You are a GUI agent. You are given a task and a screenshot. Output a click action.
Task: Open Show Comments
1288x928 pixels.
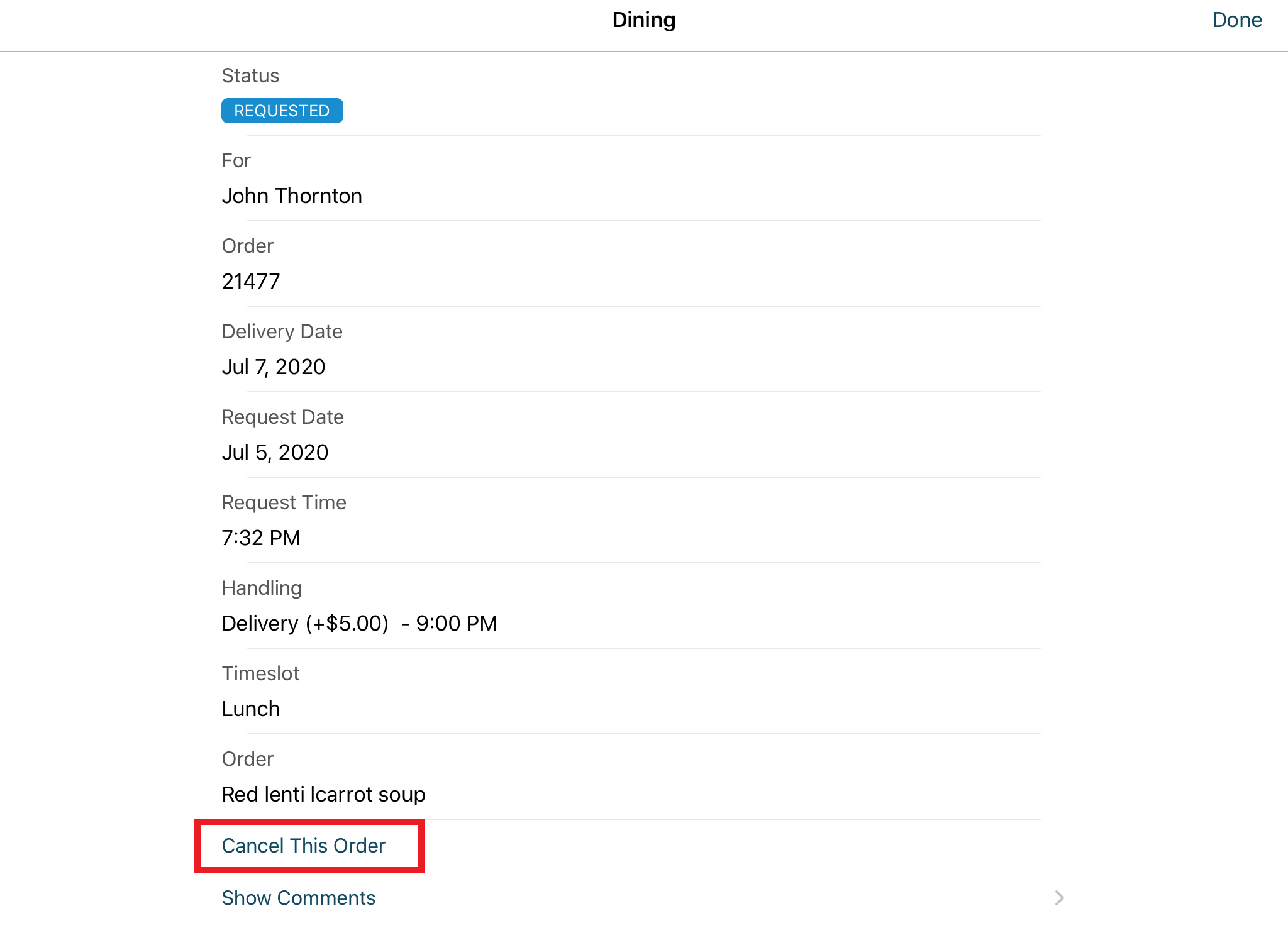(x=299, y=898)
